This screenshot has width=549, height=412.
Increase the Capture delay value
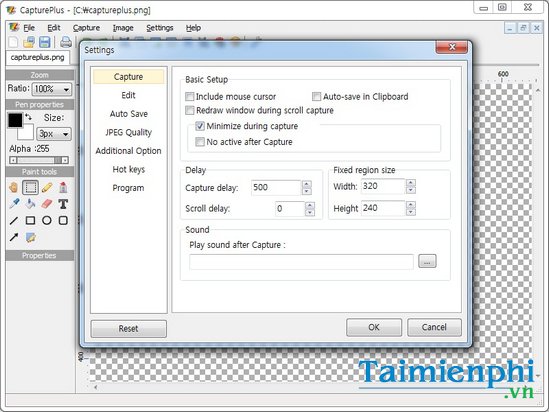click(x=307, y=184)
